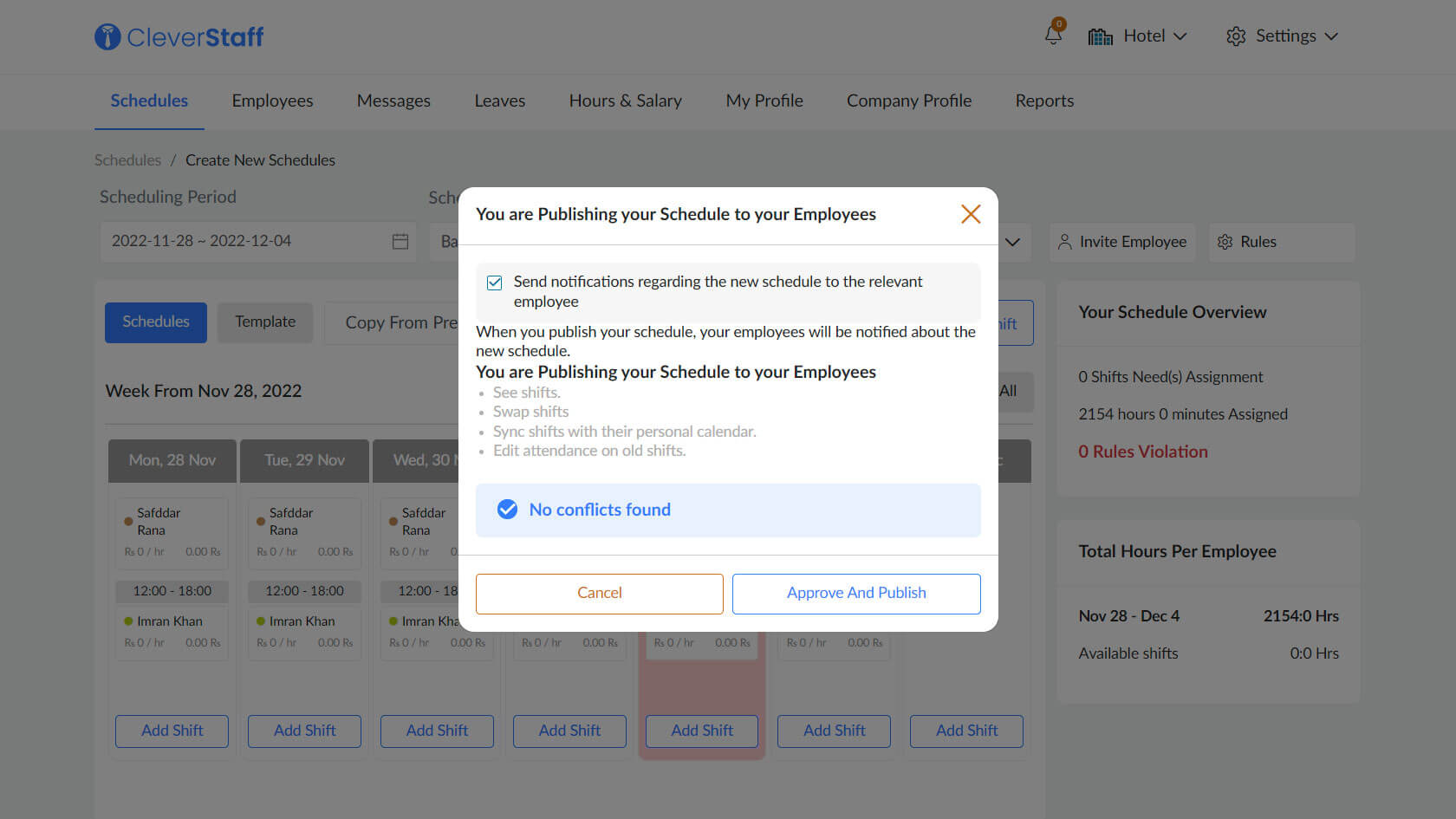Click the Rules gear icon
This screenshot has width=1456, height=819.
(1225, 242)
